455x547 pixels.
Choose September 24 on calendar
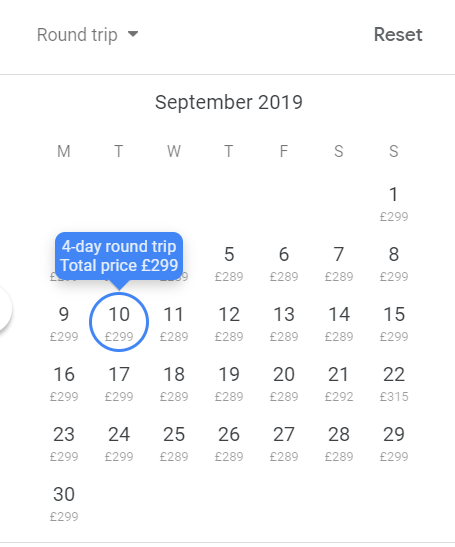(119, 442)
